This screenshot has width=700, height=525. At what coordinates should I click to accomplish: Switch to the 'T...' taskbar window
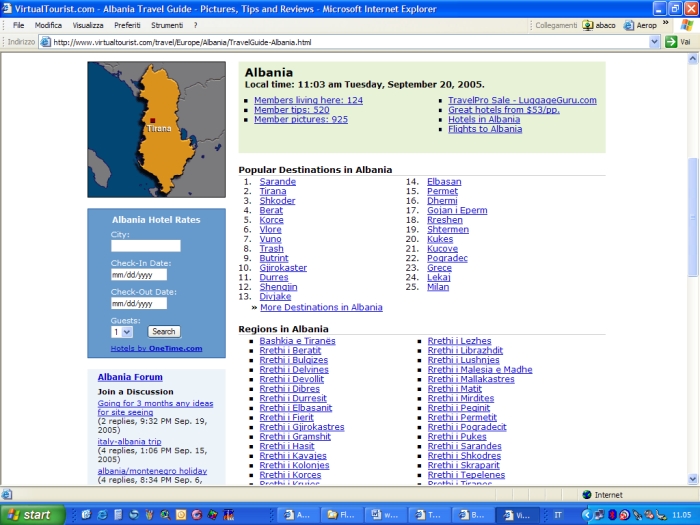[429, 515]
